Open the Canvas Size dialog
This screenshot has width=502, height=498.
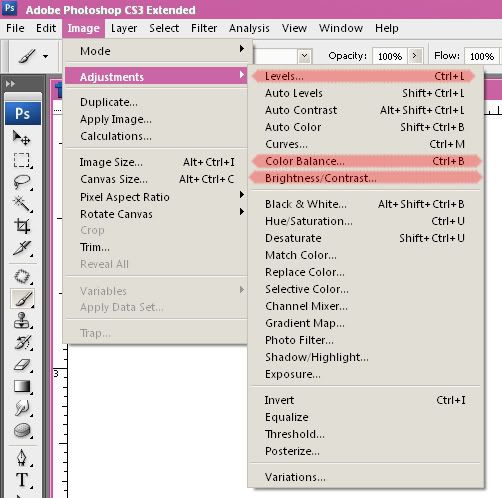[156, 179]
